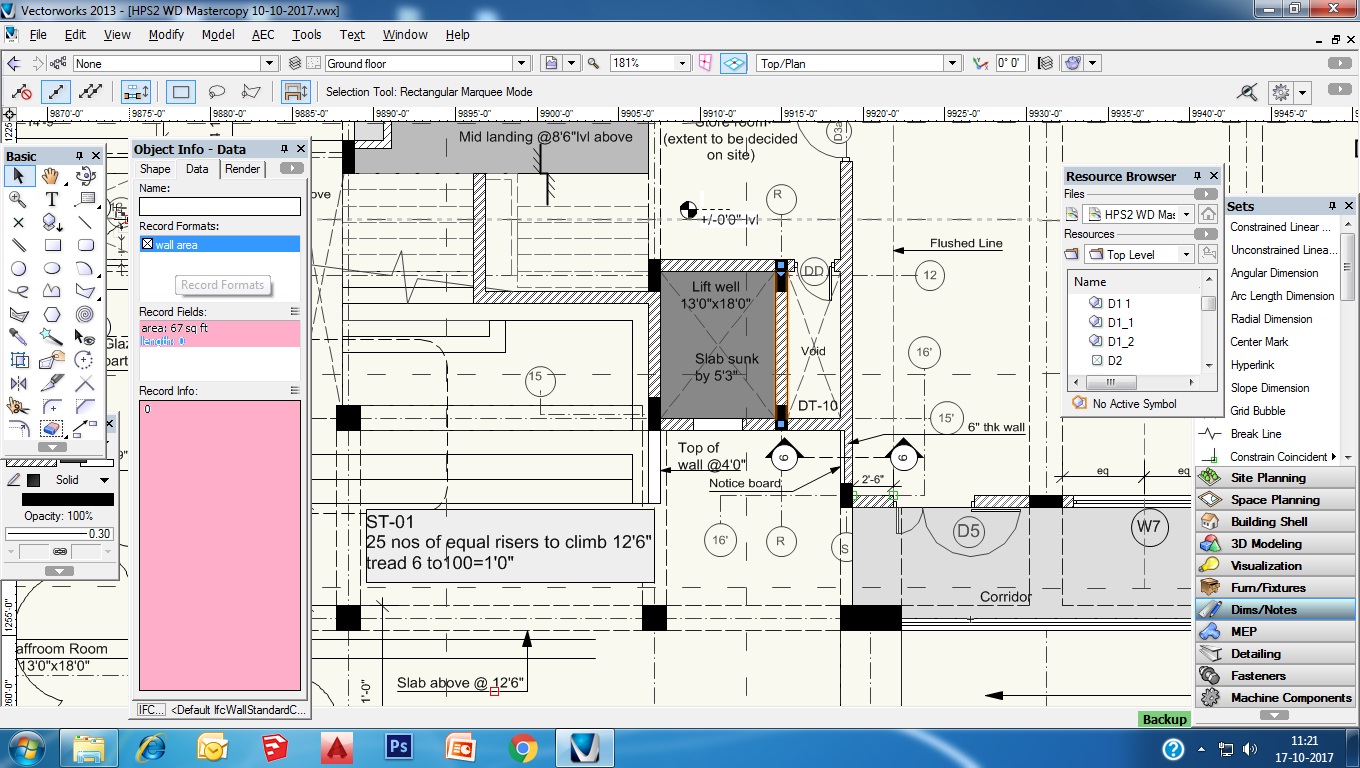Select the Pan tool in Basic palette
This screenshot has height=768, width=1360.
pos(50,176)
